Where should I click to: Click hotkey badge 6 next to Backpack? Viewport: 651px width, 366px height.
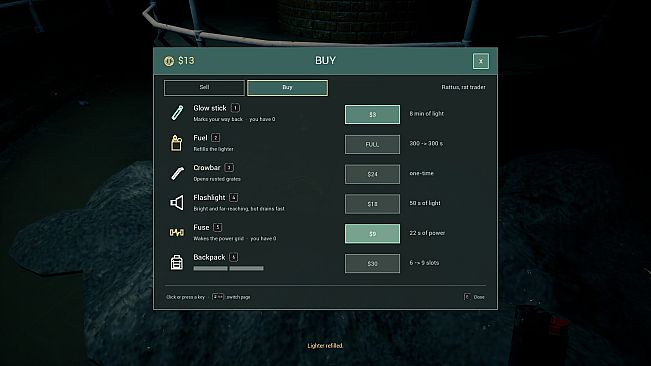click(234, 257)
